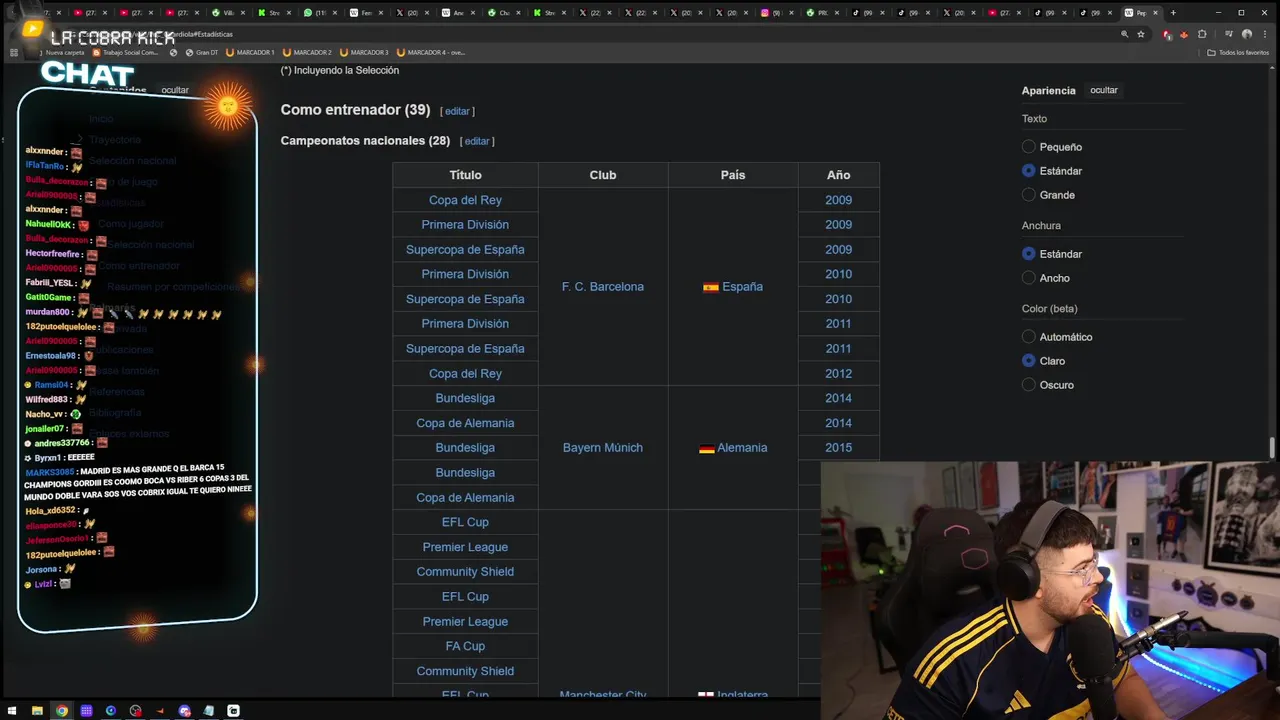Click the Chrome taskbar icon
Viewport: 1280px width, 720px height.
[62, 711]
